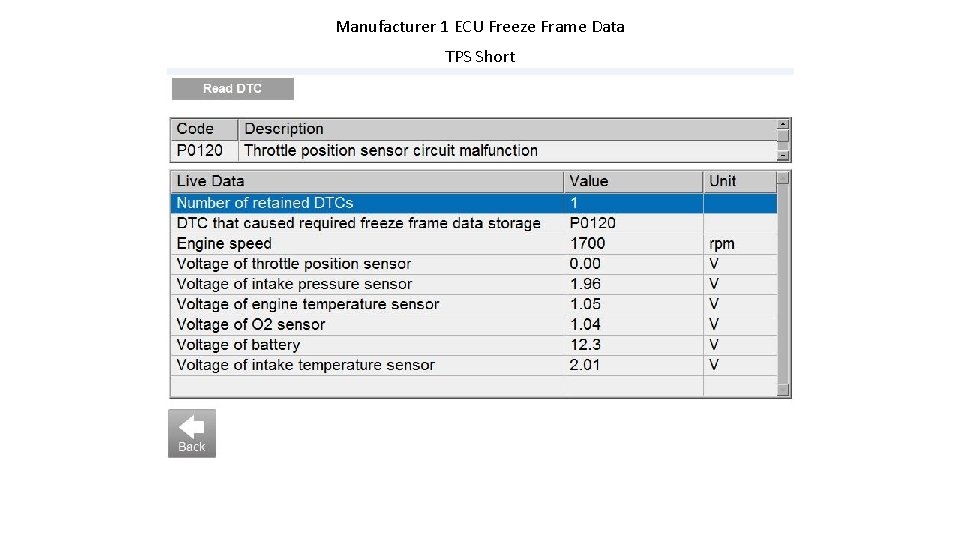The height and width of the screenshot is (540, 960).
Task: Click scroll-up arrow of DTC code table
Action: click(x=783, y=124)
